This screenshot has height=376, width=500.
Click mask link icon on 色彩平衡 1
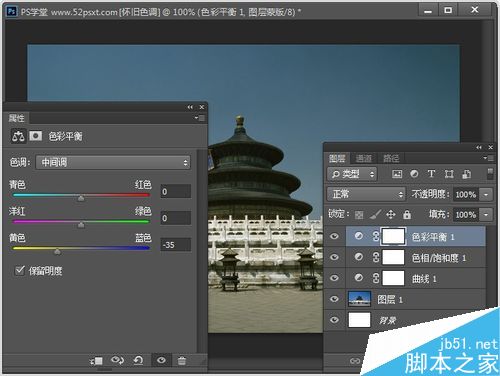point(376,236)
